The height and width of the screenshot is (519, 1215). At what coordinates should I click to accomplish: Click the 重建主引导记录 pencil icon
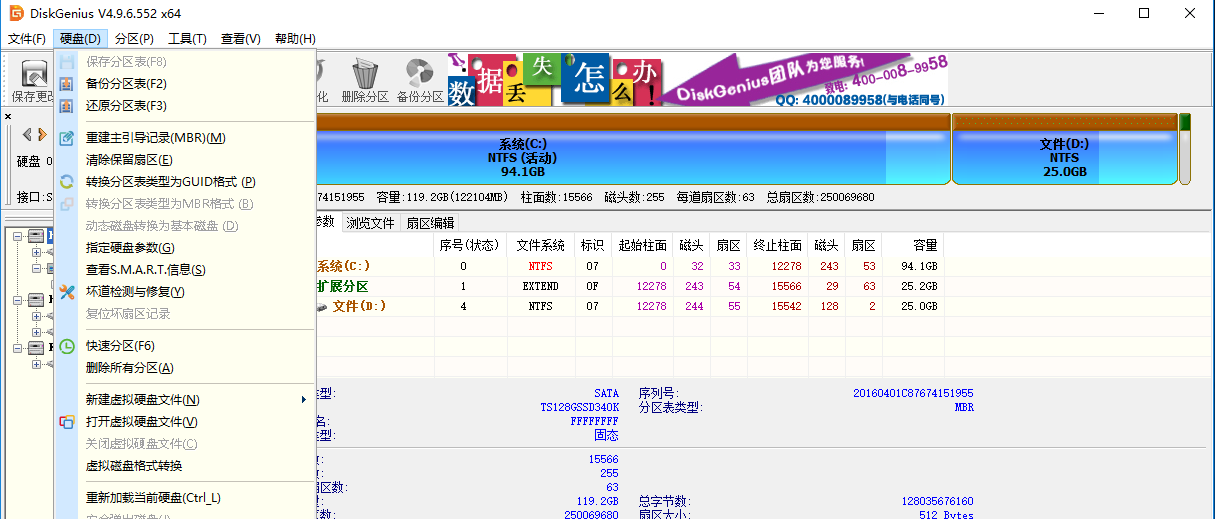tap(67, 138)
